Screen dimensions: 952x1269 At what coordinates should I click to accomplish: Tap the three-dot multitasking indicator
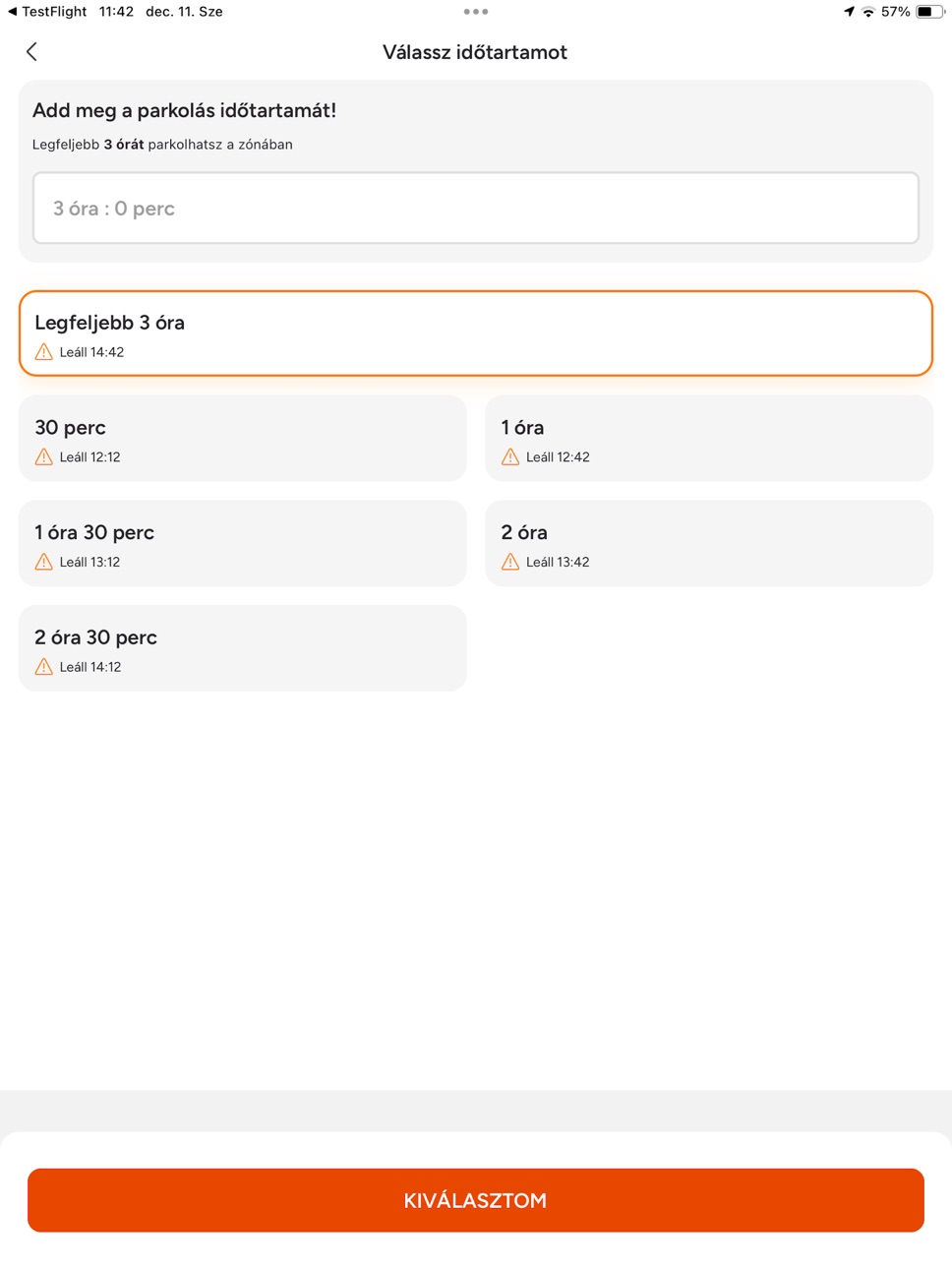pos(476,12)
